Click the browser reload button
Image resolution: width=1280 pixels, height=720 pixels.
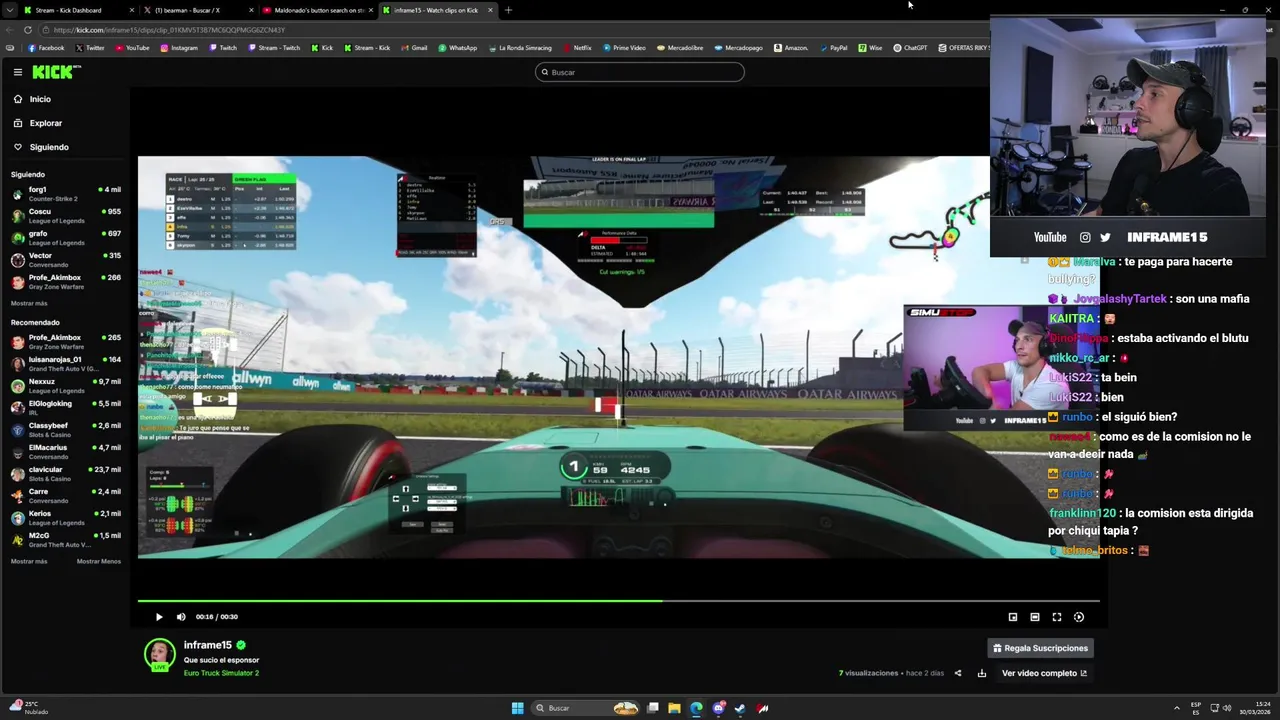pyautogui.click(x=27, y=30)
